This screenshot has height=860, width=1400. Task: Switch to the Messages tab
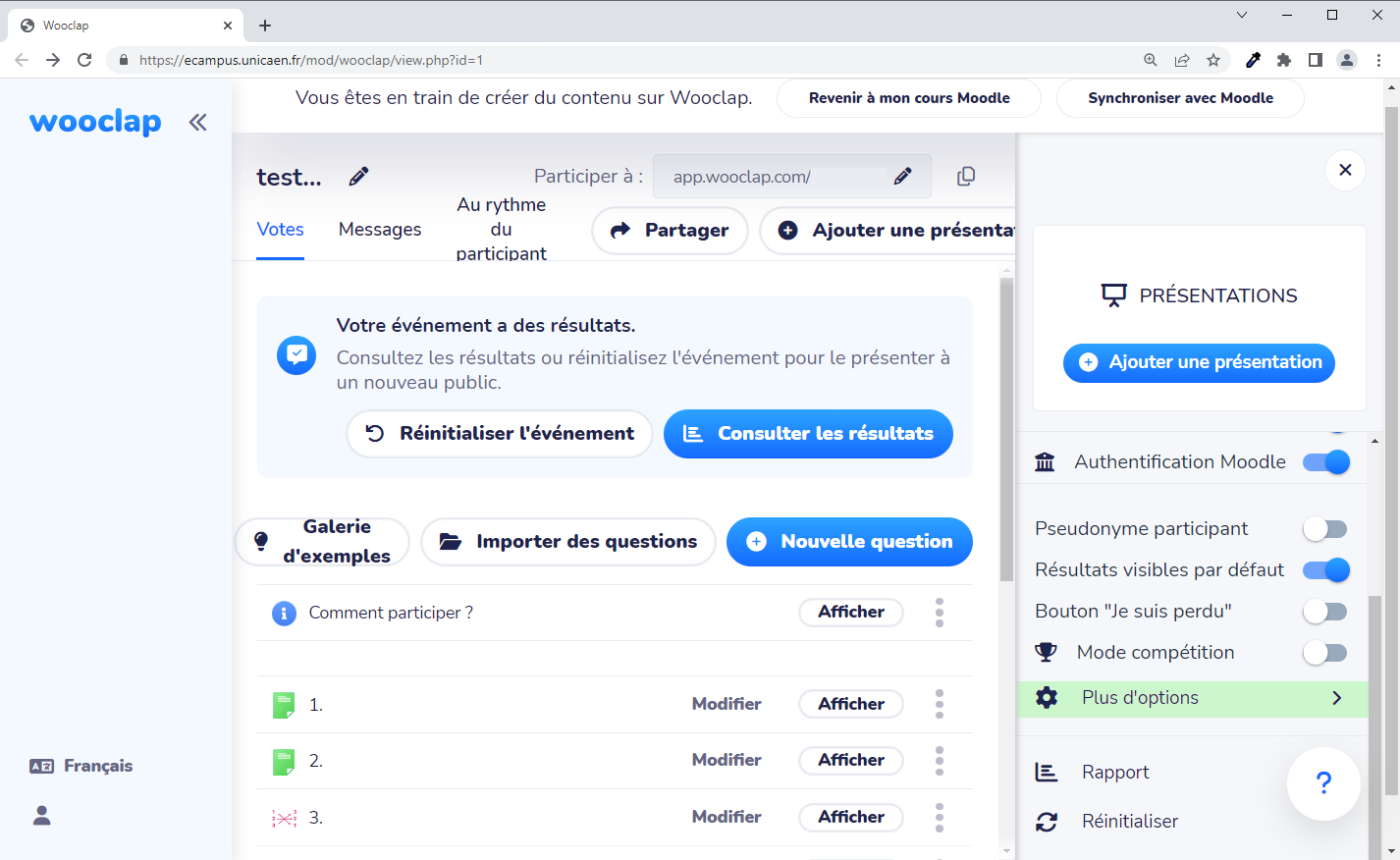click(x=380, y=230)
